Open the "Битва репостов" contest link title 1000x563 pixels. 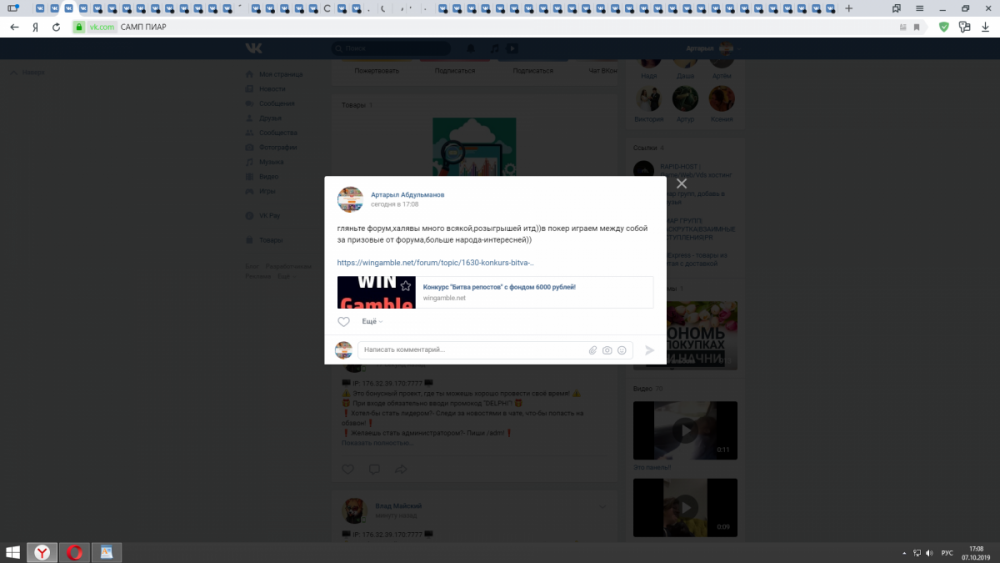tap(499, 287)
